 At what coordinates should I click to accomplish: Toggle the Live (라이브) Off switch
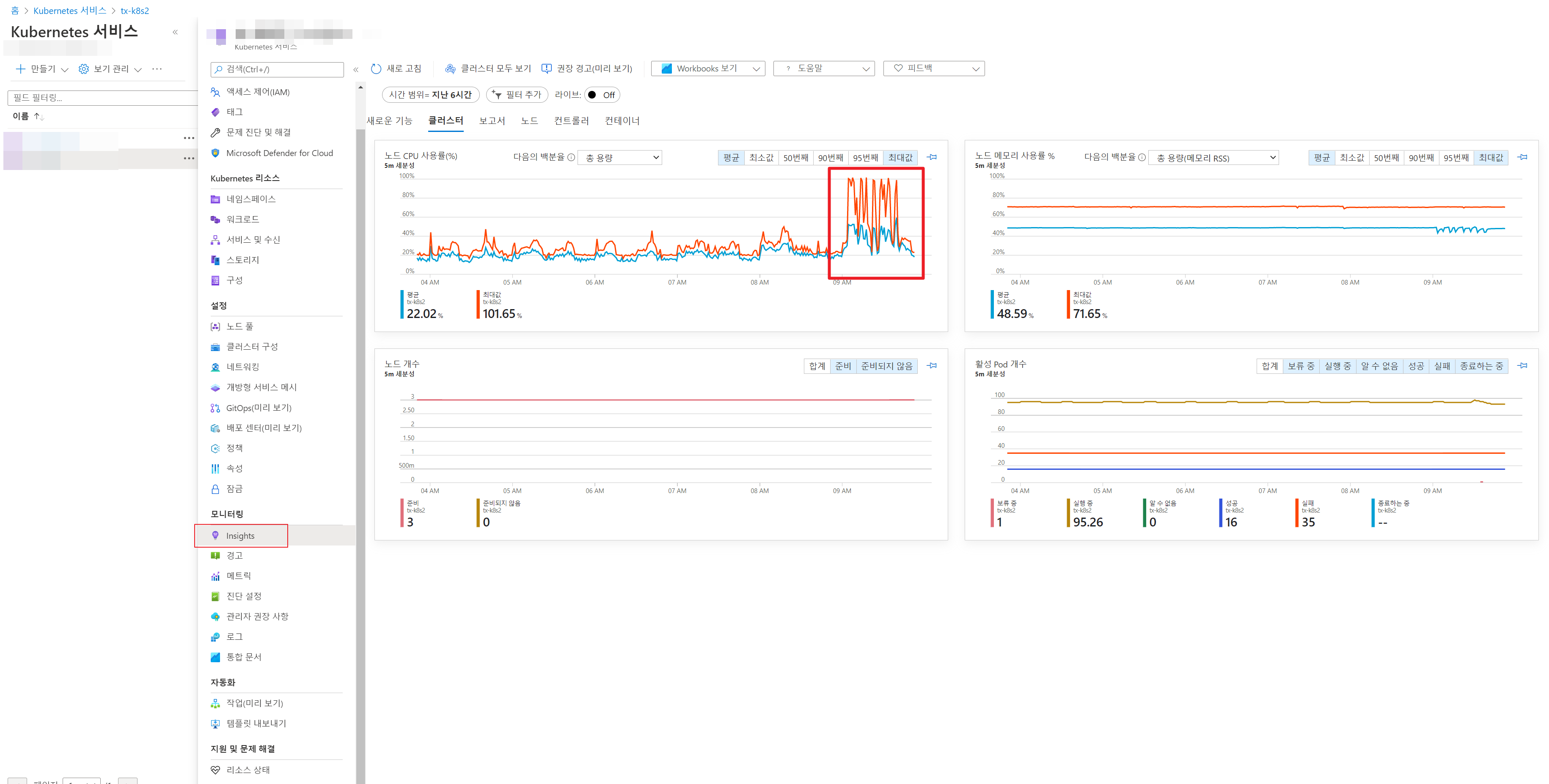[x=601, y=95]
